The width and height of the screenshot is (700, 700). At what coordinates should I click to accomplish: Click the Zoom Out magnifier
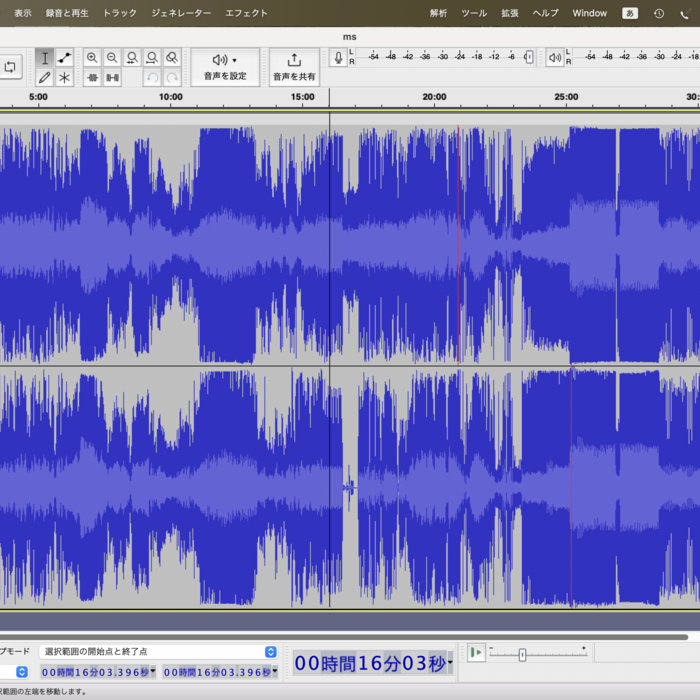pyautogui.click(x=112, y=58)
